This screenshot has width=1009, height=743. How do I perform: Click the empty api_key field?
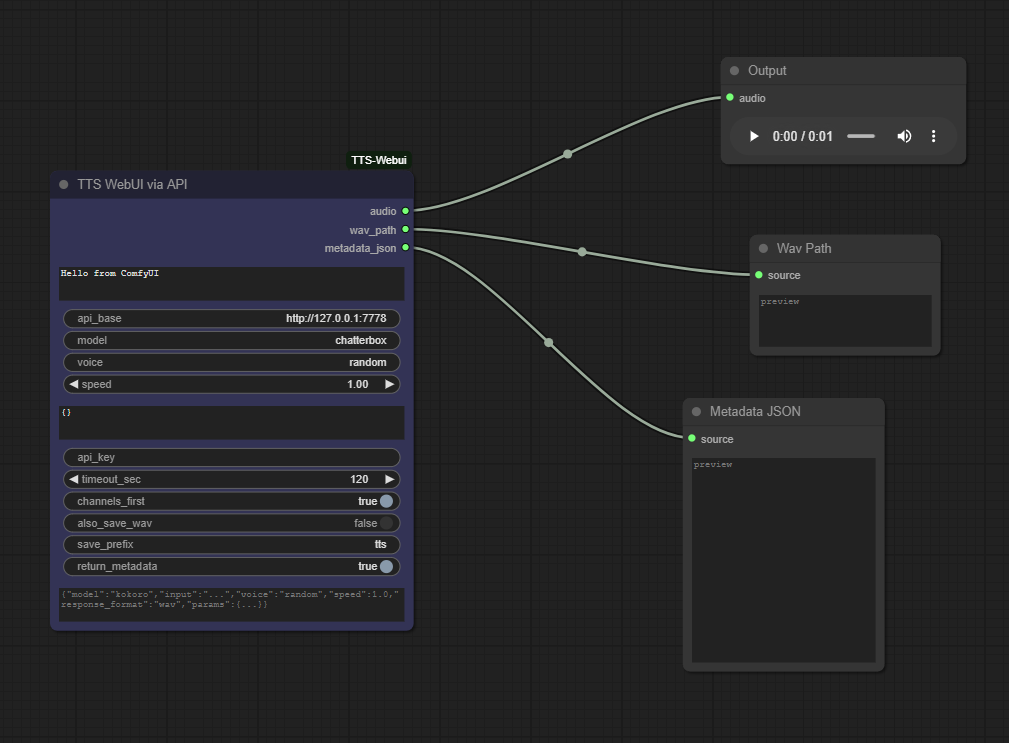(x=232, y=457)
